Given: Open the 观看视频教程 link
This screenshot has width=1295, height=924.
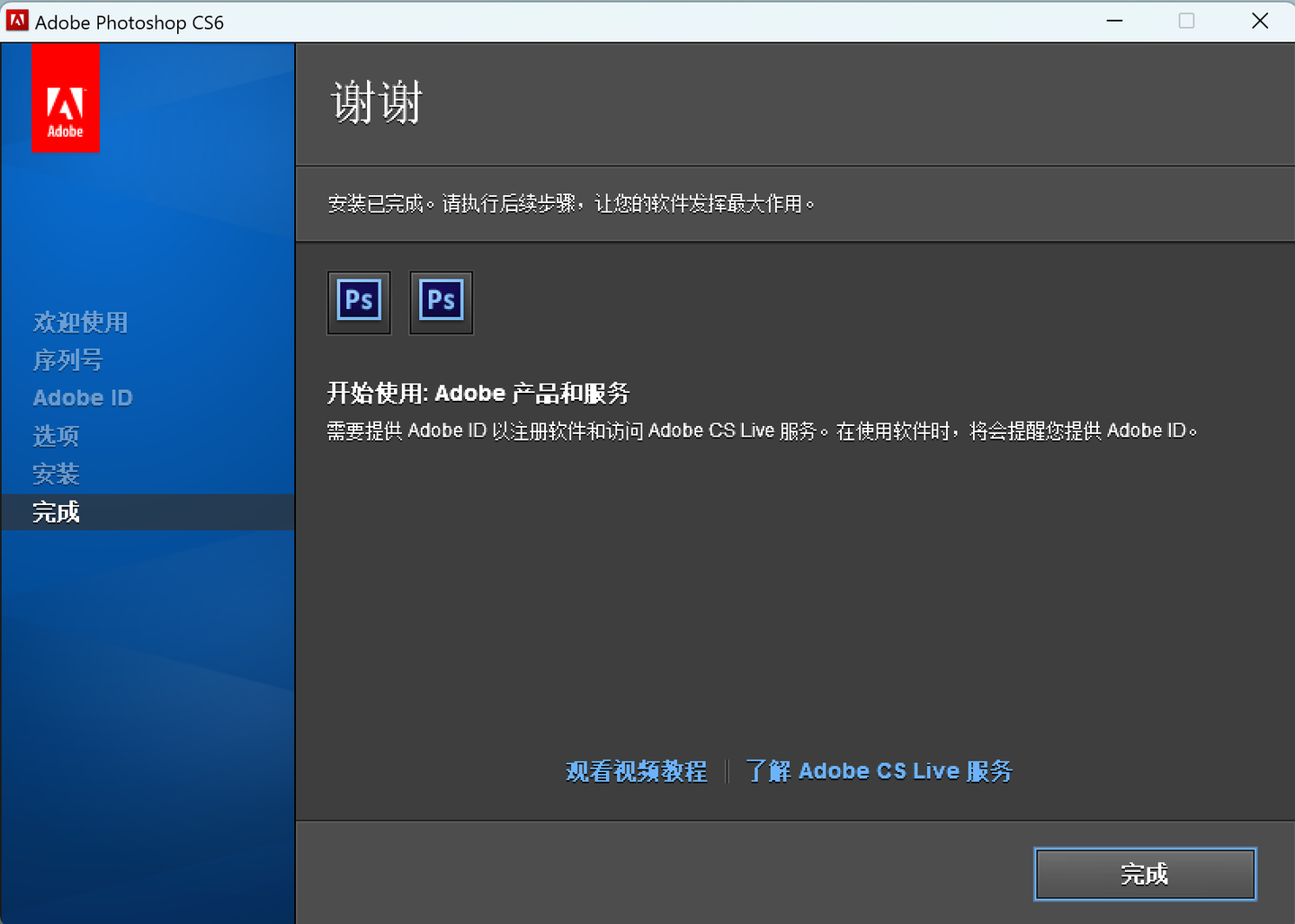Looking at the screenshot, I should pyautogui.click(x=636, y=770).
